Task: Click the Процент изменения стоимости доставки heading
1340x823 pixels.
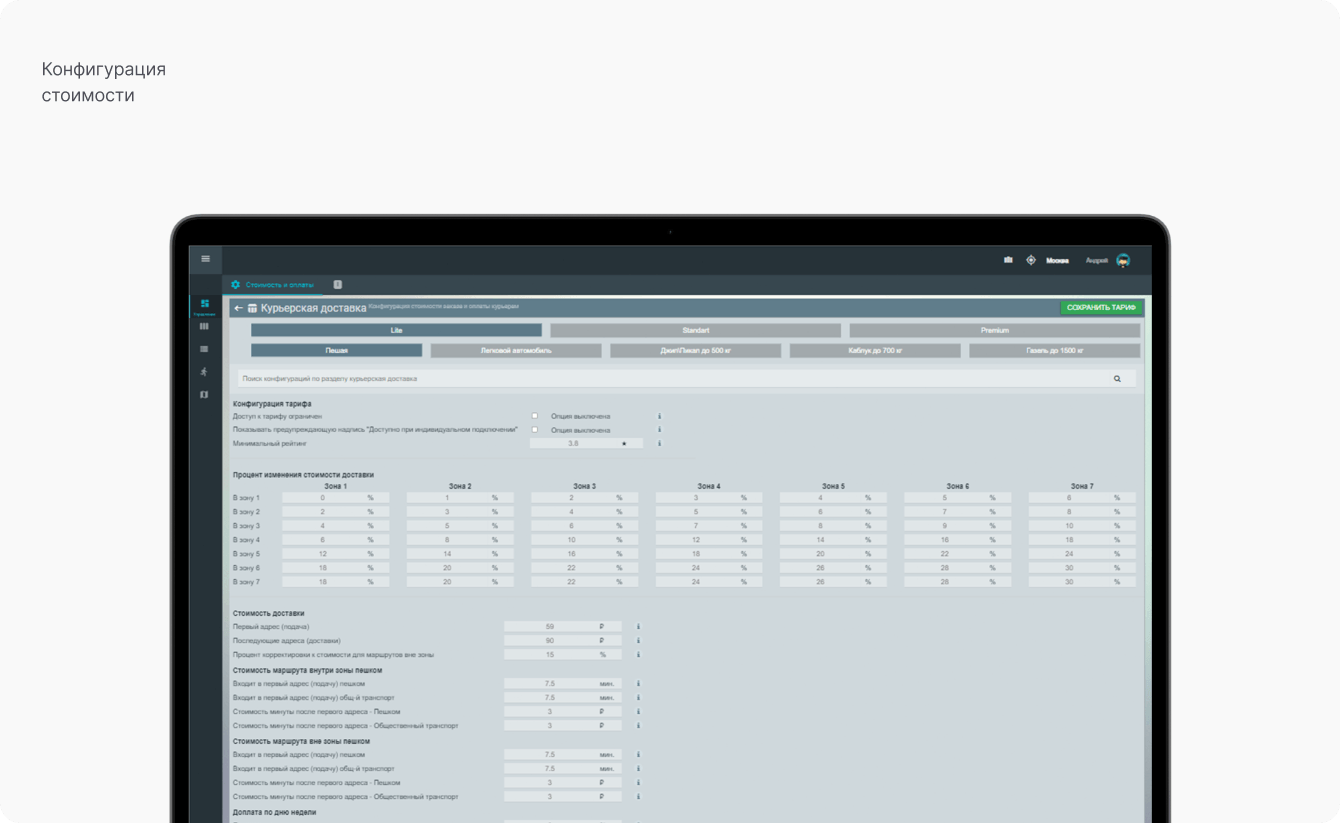Action: (x=303, y=475)
